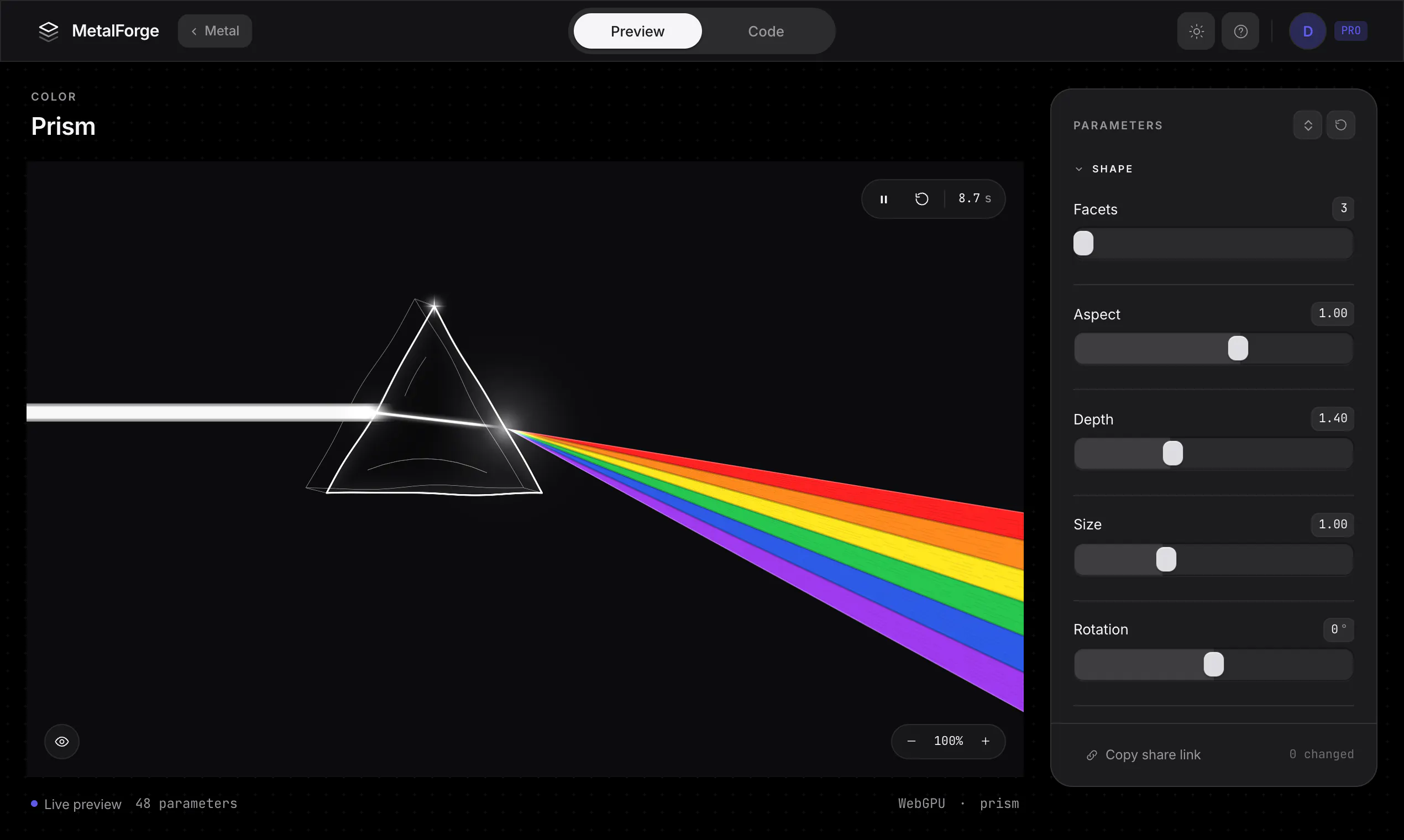Screen dimensions: 1404x840
Task: Click the Aspect slider handle
Action: coord(1238,348)
